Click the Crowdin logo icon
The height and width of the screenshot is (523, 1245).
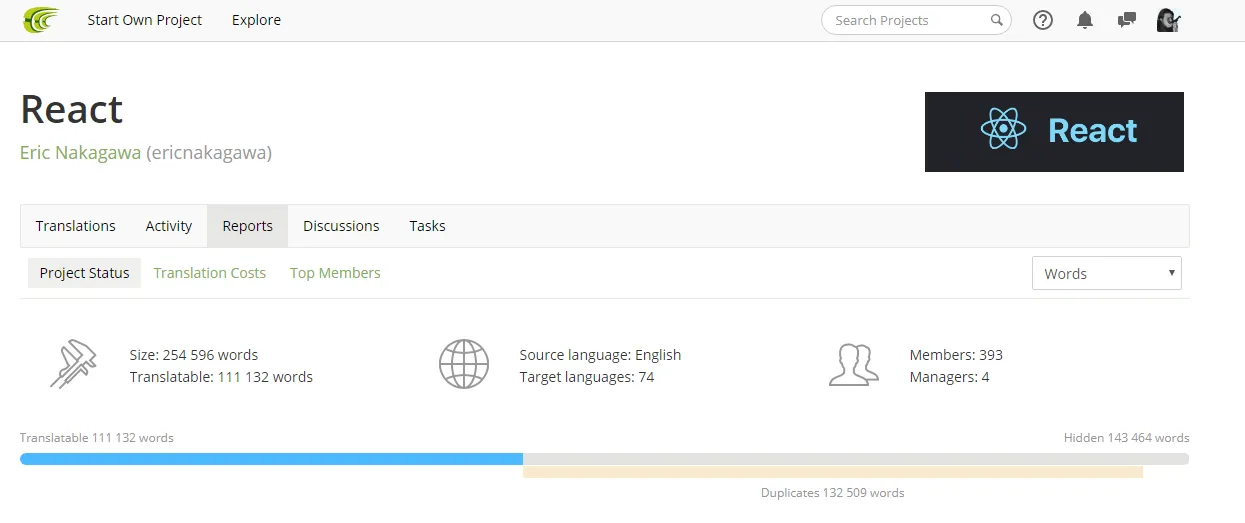[41, 20]
